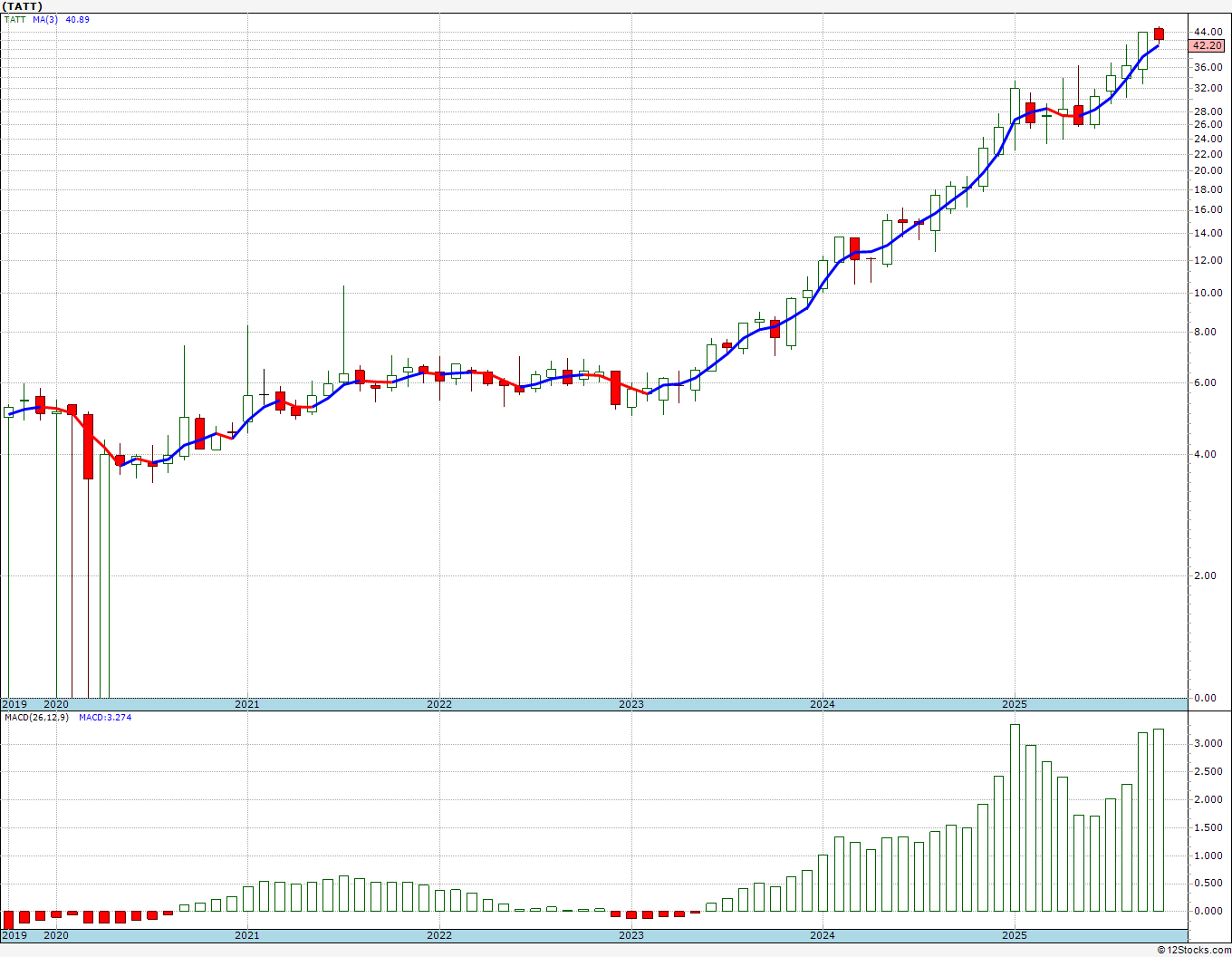Click 2021 on the price chart timeline
Viewport: 1232px width, 957px height.
[x=247, y=704]
